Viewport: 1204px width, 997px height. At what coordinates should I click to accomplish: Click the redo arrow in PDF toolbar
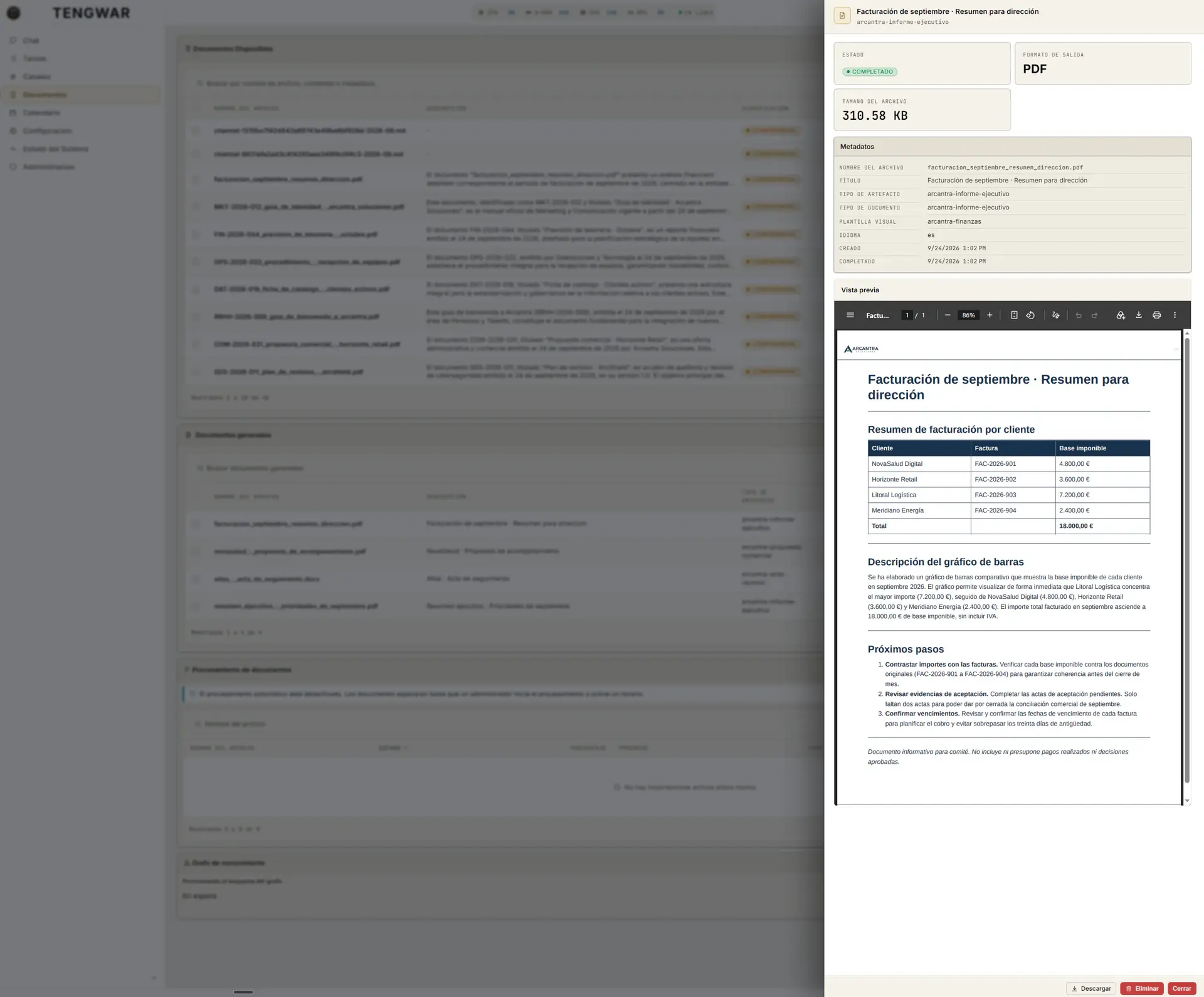(1095, 315)
